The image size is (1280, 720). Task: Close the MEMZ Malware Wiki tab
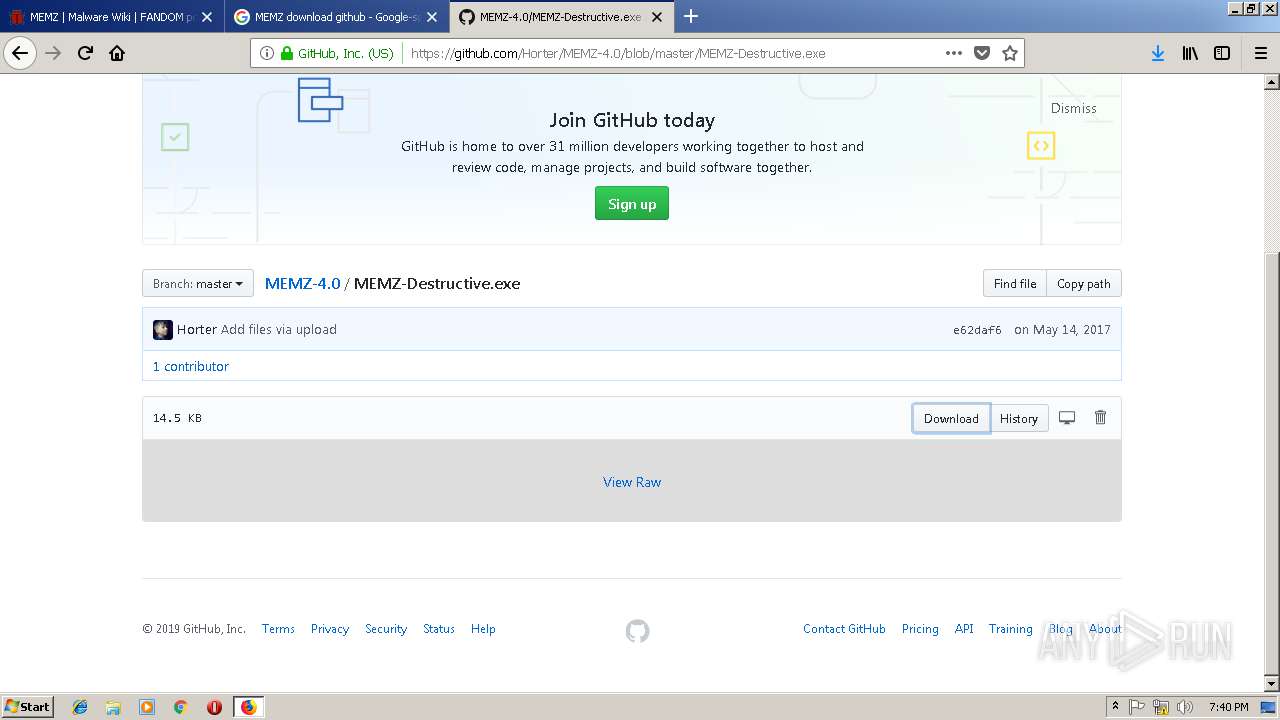coord(207,17)
